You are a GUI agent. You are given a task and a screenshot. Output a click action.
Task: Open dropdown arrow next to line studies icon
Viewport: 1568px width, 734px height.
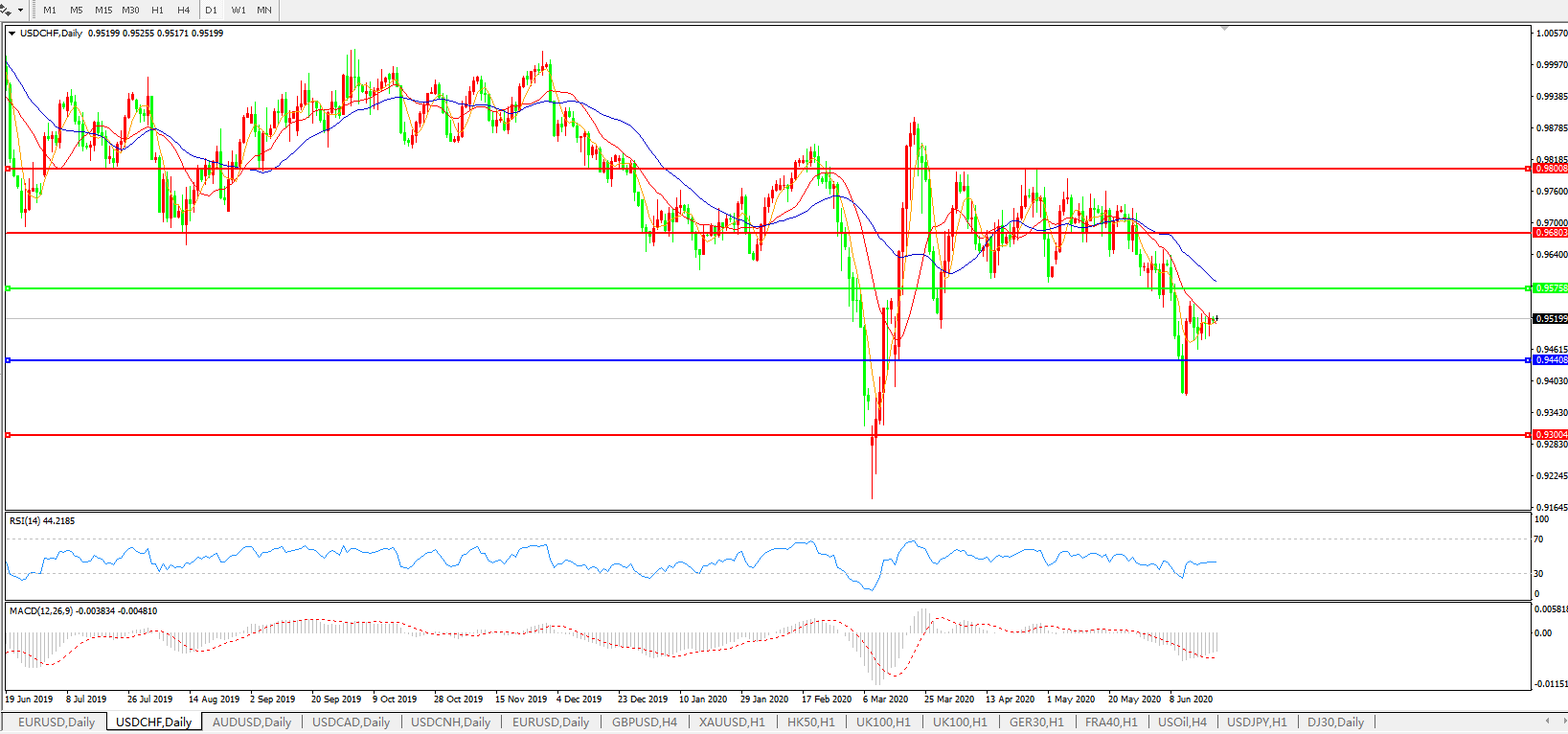pyautogui.click(x=20, y=11)
